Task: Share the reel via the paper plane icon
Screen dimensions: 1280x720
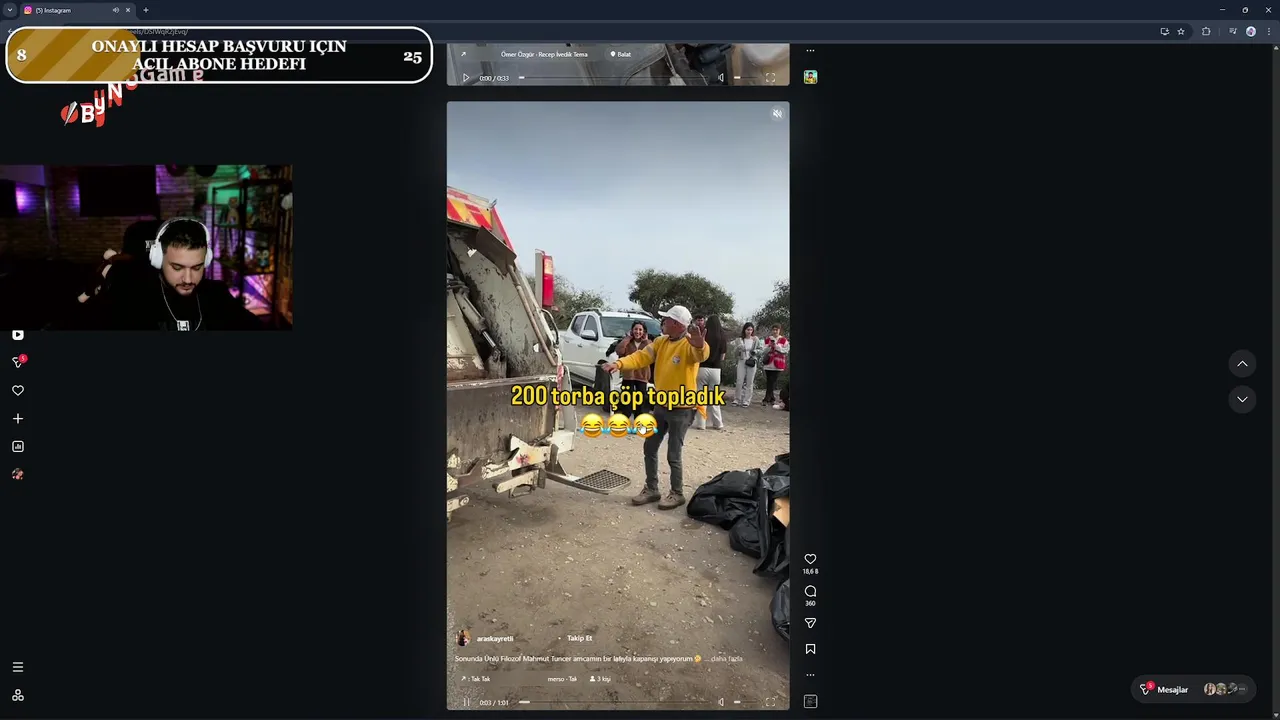Action: click(810, 623)
